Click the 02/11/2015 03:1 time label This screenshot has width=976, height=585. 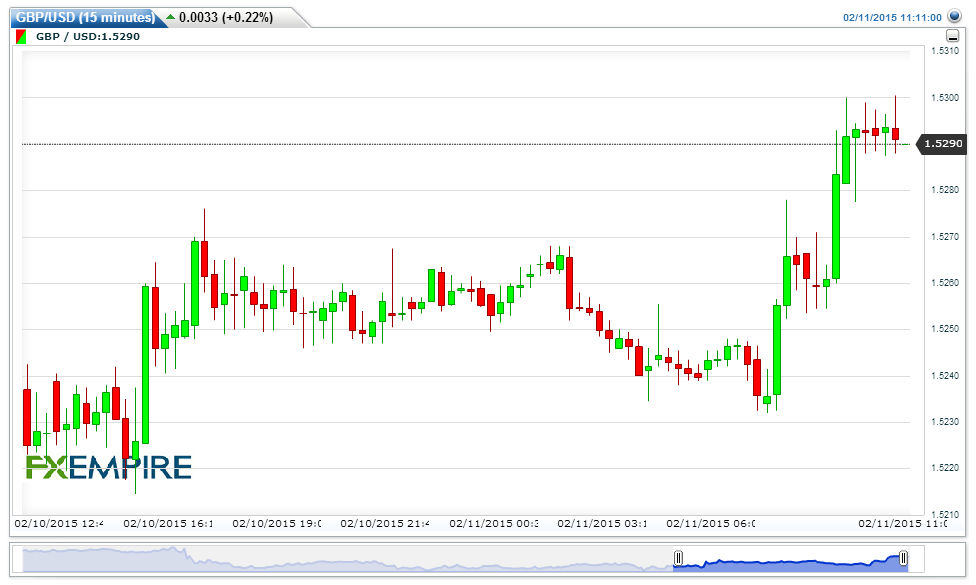point(603,523)
